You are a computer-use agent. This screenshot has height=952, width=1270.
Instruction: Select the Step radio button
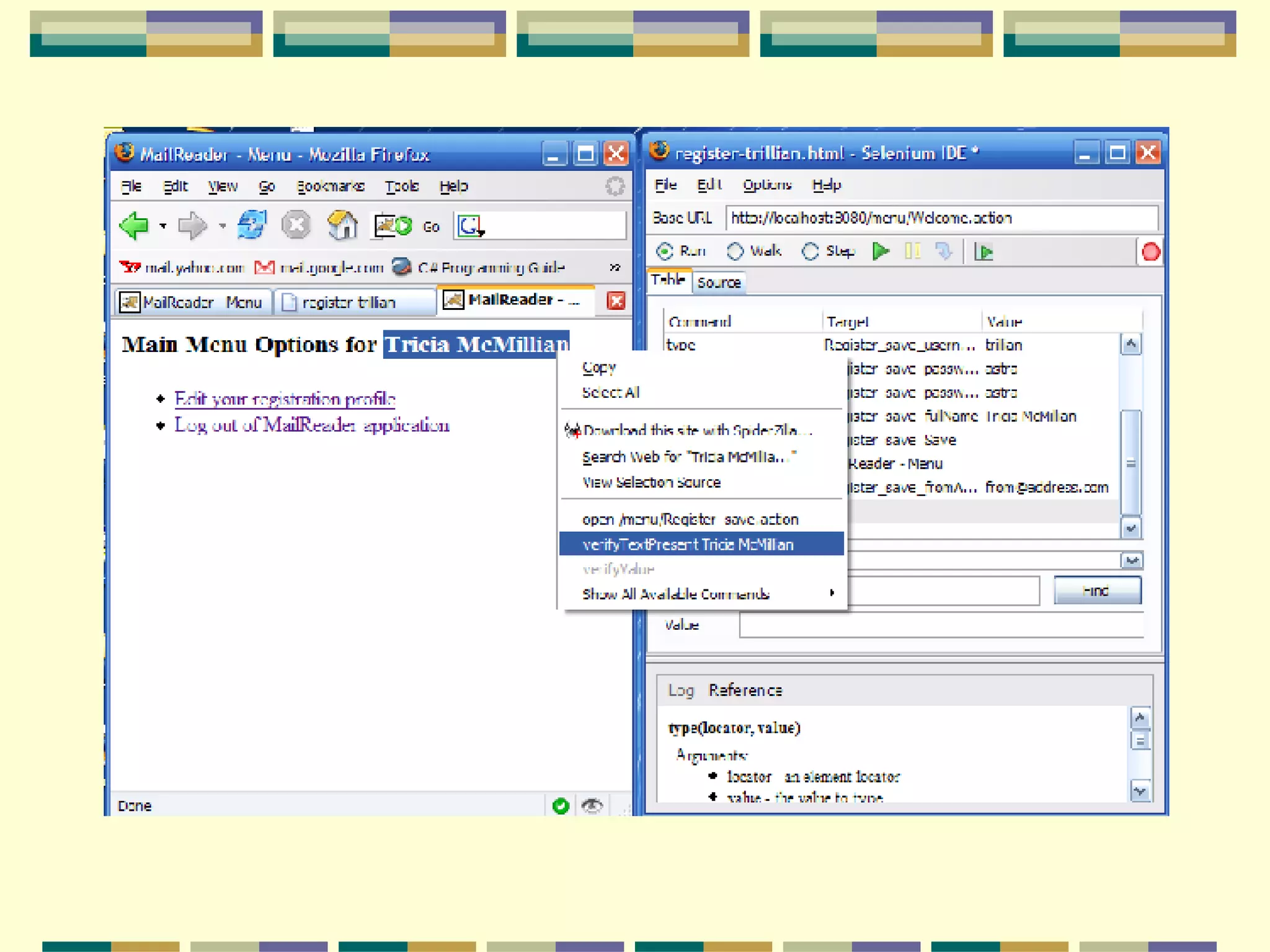point(810,252)
